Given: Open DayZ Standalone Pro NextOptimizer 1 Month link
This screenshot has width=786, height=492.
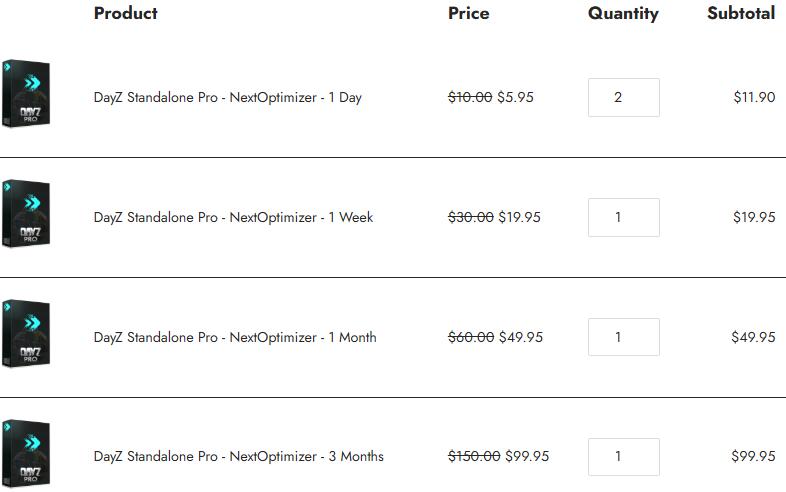Looking at the screenshot, I should [235, 337].
